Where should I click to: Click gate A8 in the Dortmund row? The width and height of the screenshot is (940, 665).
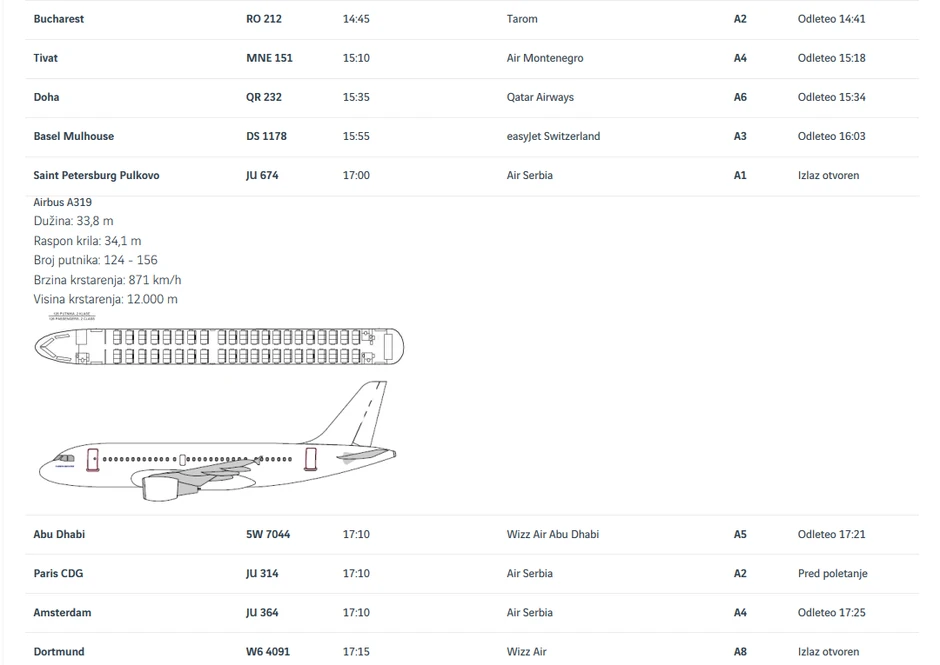740,652
